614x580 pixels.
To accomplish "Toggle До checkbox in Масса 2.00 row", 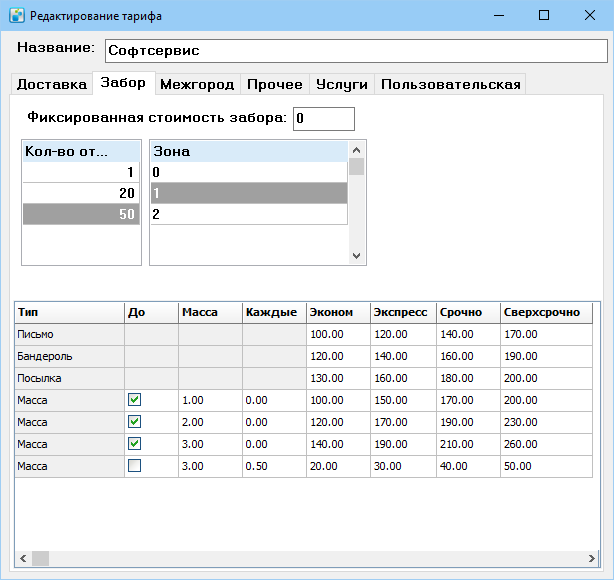I will (x=134, y=422).
